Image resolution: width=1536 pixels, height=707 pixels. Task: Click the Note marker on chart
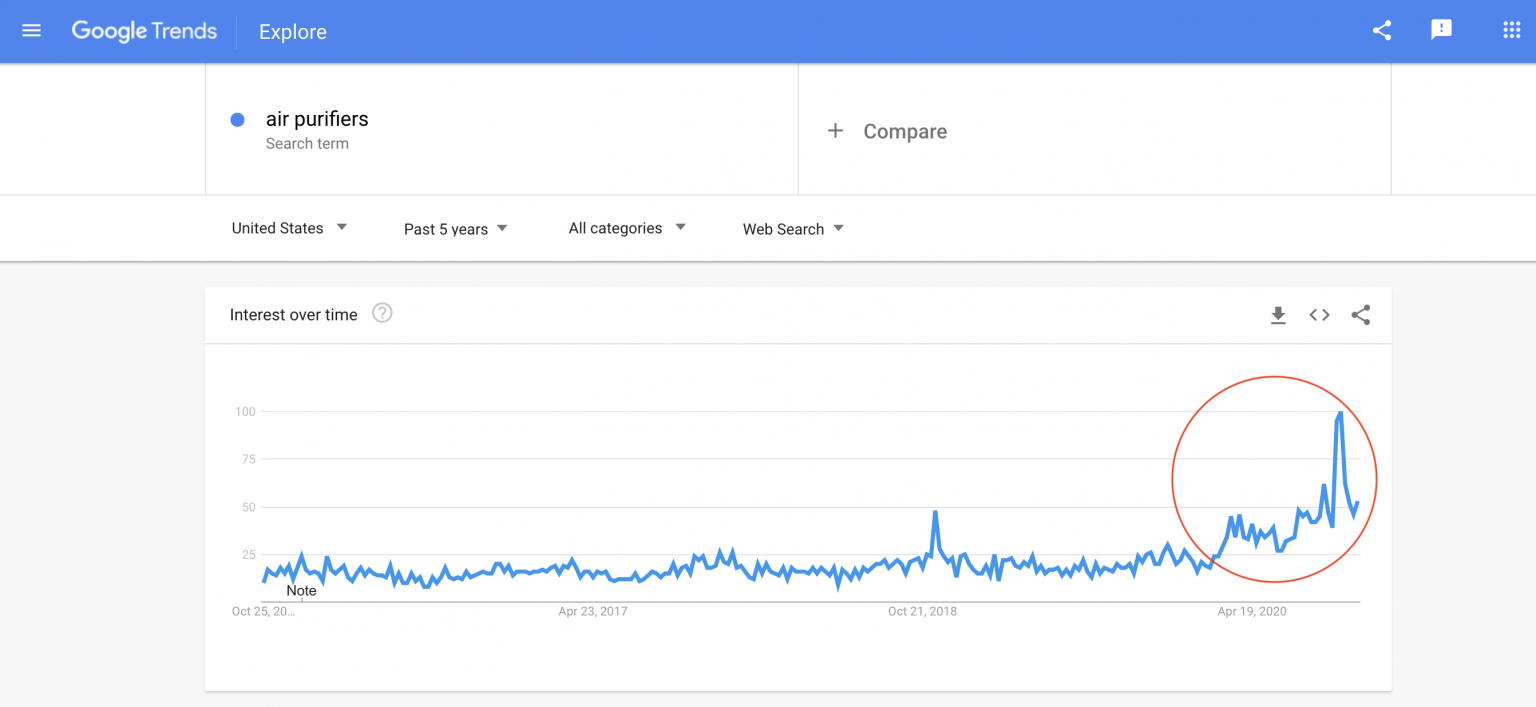point(301,591)
